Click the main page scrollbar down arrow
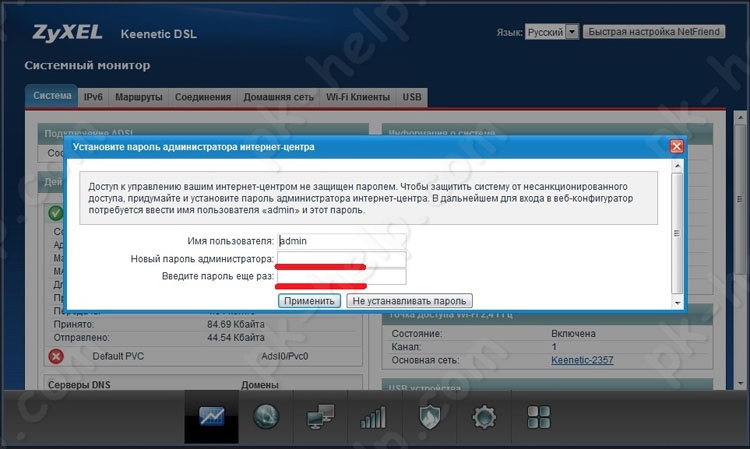The width and height of the screenshot is (750, 449). click(740, 383)
